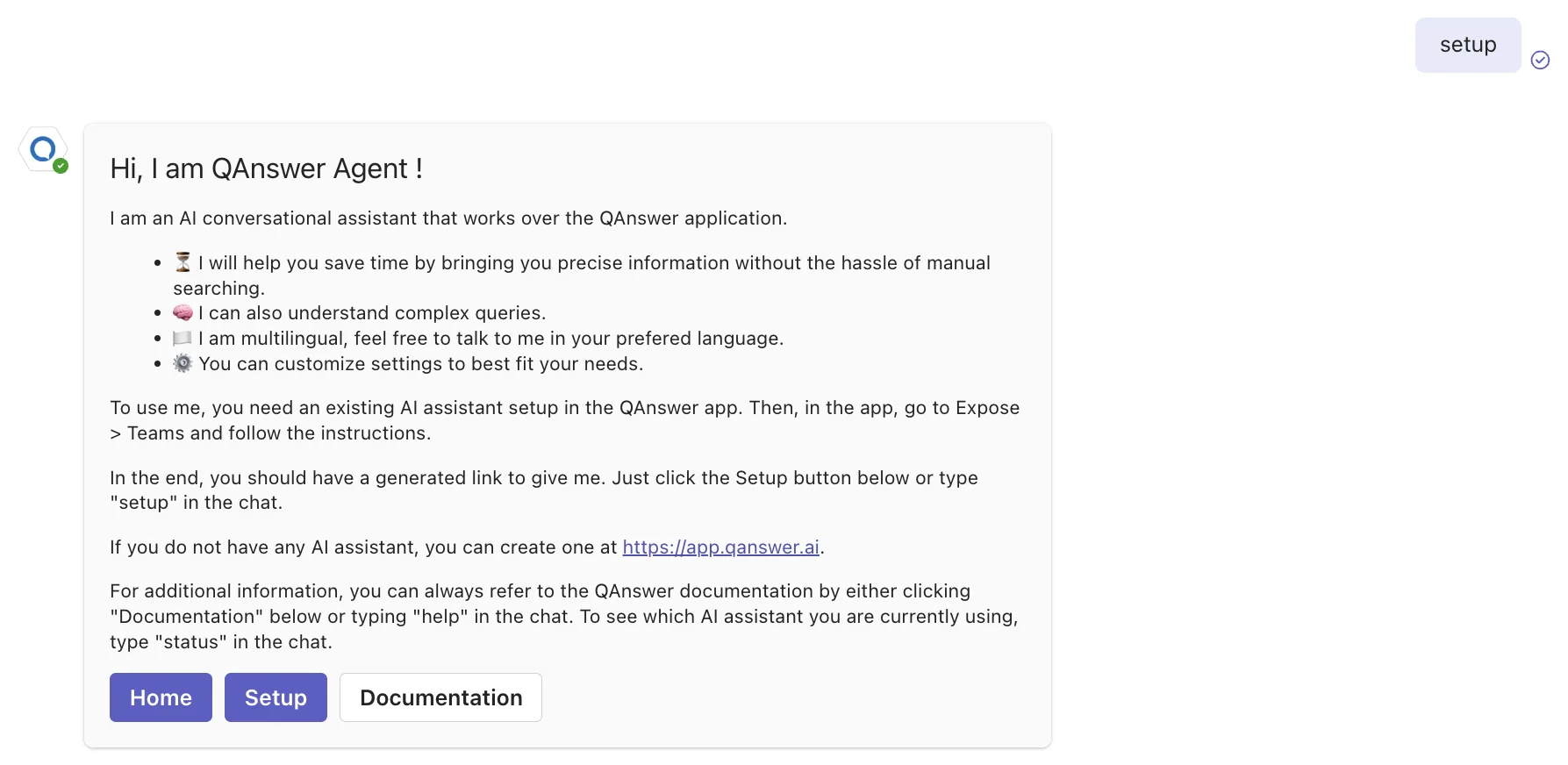The image size is (1568, 765).
Task: Click the "AI conversational assistant" intro sentence
Action: (x=448, y=218)
